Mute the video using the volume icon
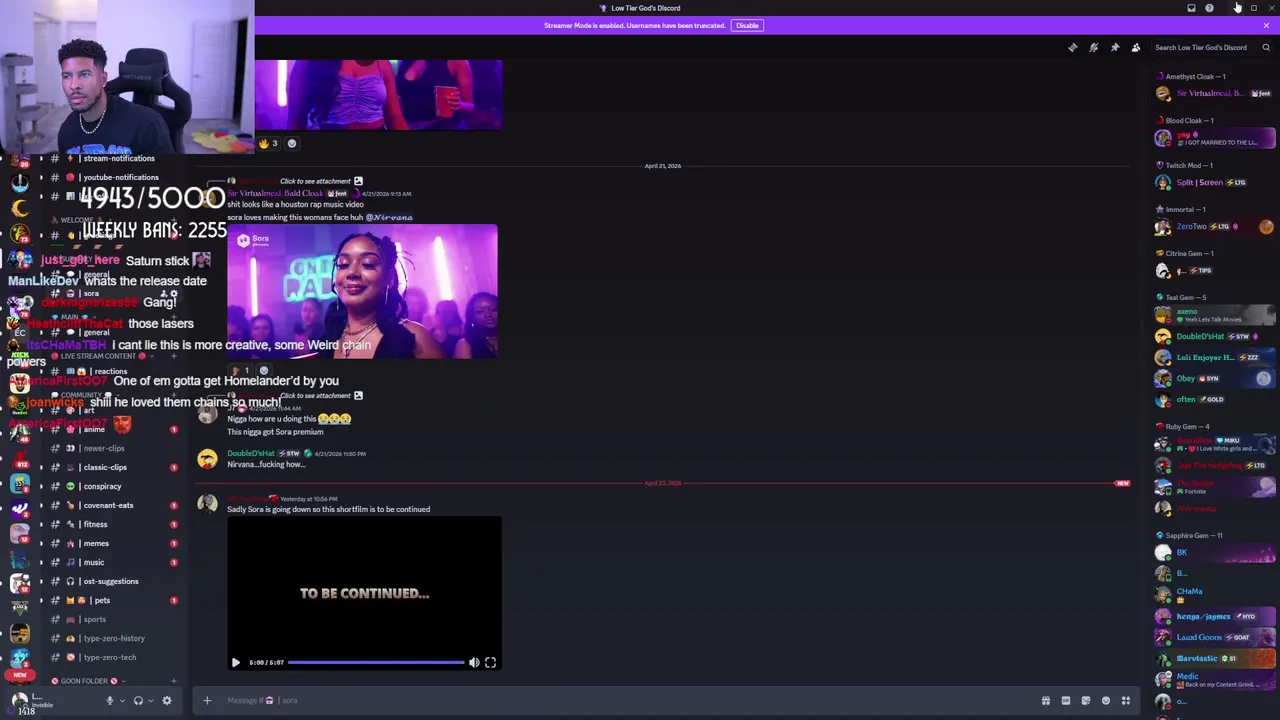Image resolution: width=1280 pixels, height=720 pixels. (x=474, y=662)
